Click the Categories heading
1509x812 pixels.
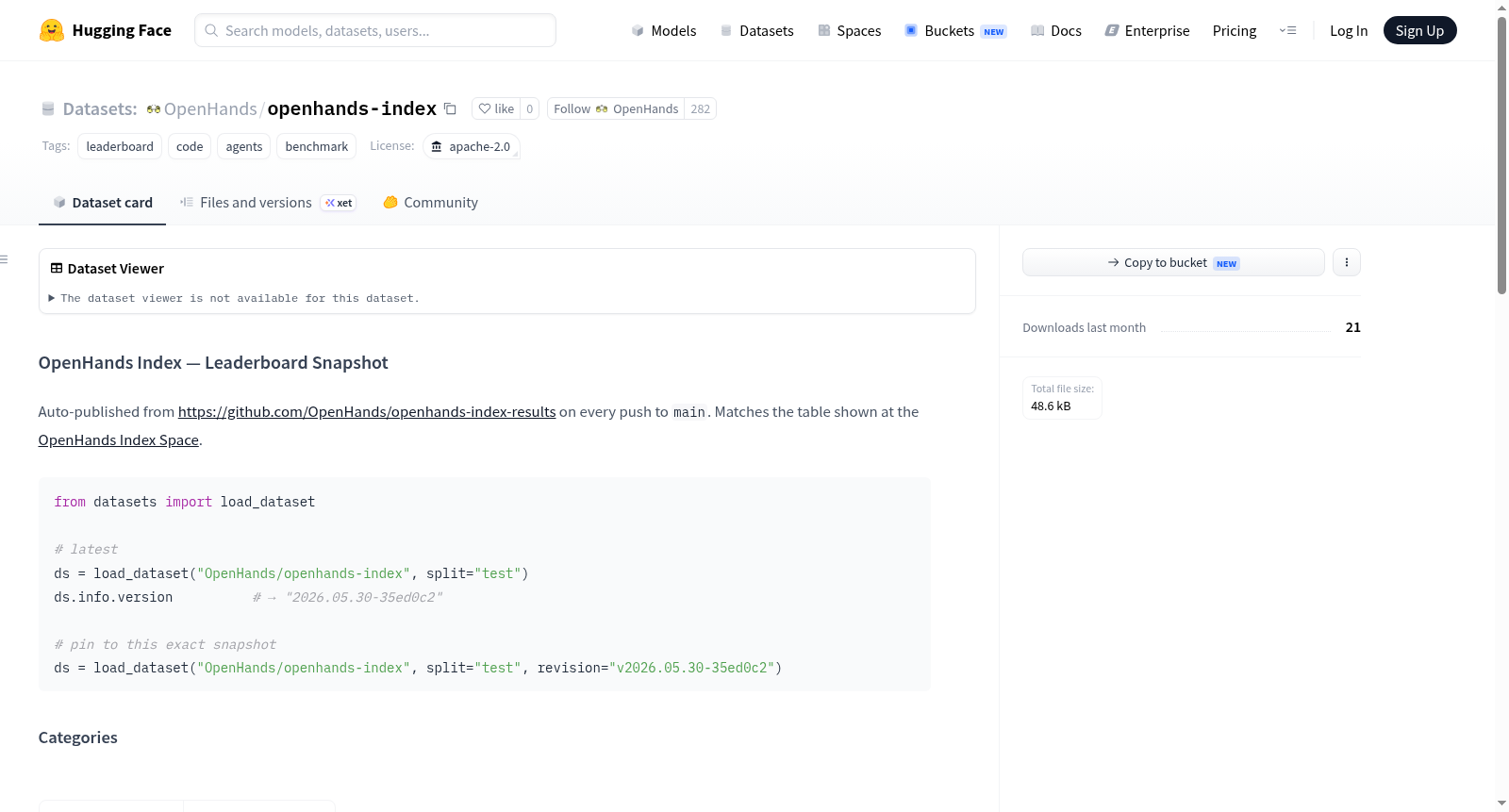pos(78,737)
